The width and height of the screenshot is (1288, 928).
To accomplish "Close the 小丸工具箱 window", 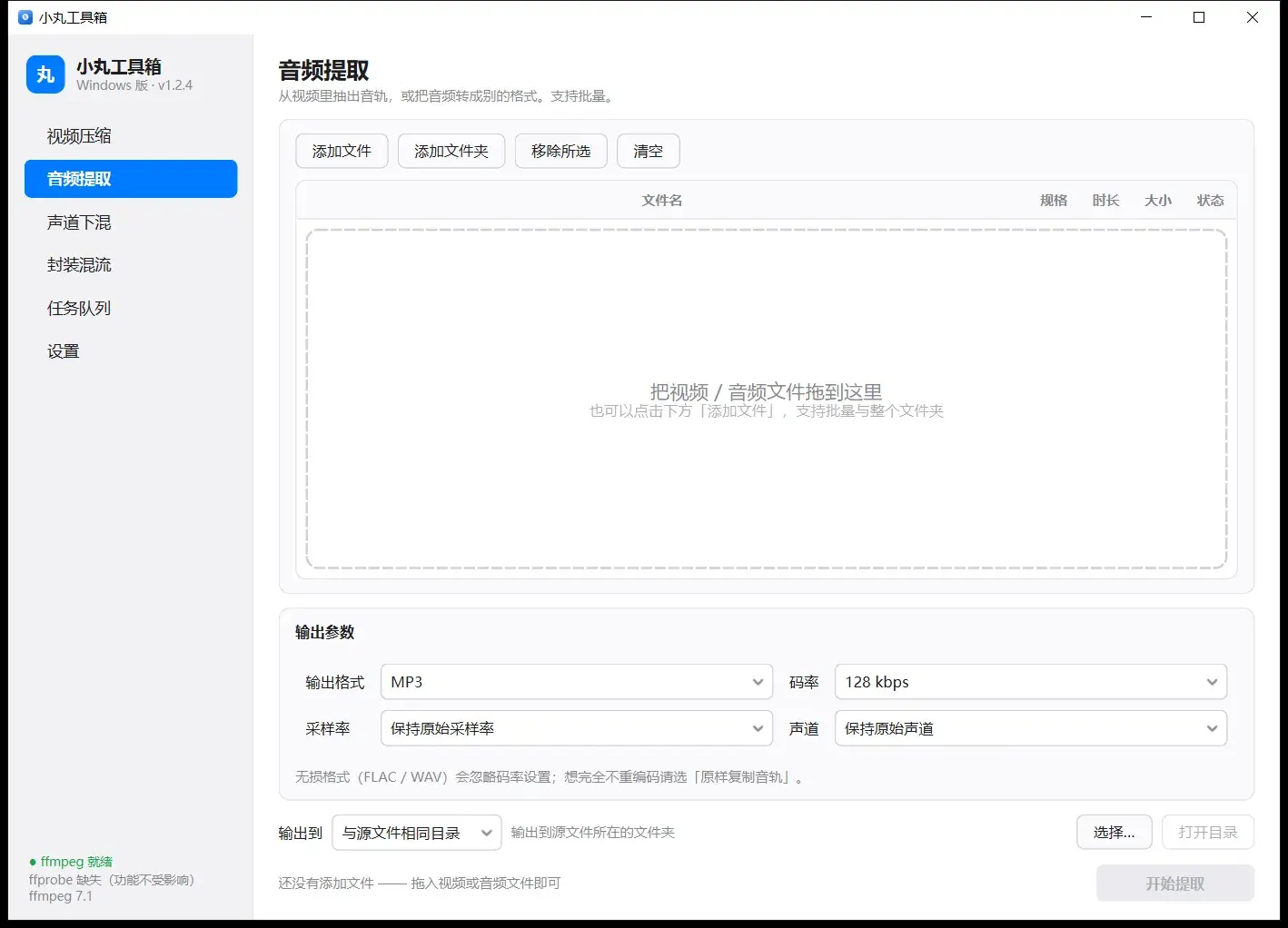I will point(1253,17).
